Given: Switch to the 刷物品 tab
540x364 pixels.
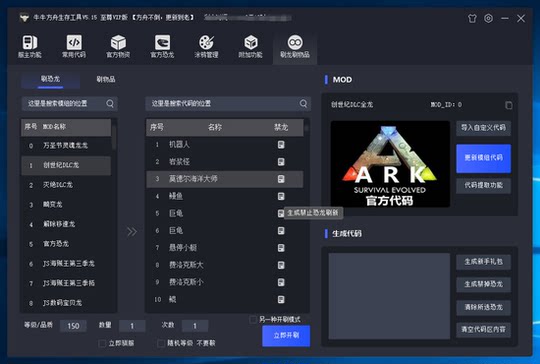Looking at the screenshot, I should pyautogui.click(x=106, y=79).
